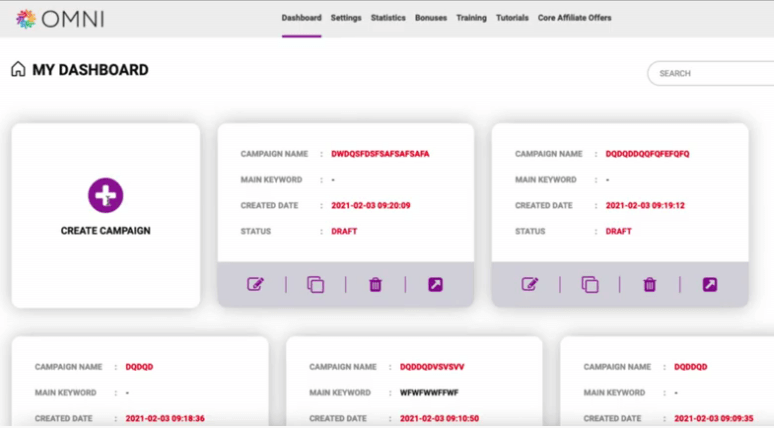The image size is (774, 428).
Task: Click created date 2021-02-03 09:10:50
Action: pyautogui.click(x=439, y=418)
